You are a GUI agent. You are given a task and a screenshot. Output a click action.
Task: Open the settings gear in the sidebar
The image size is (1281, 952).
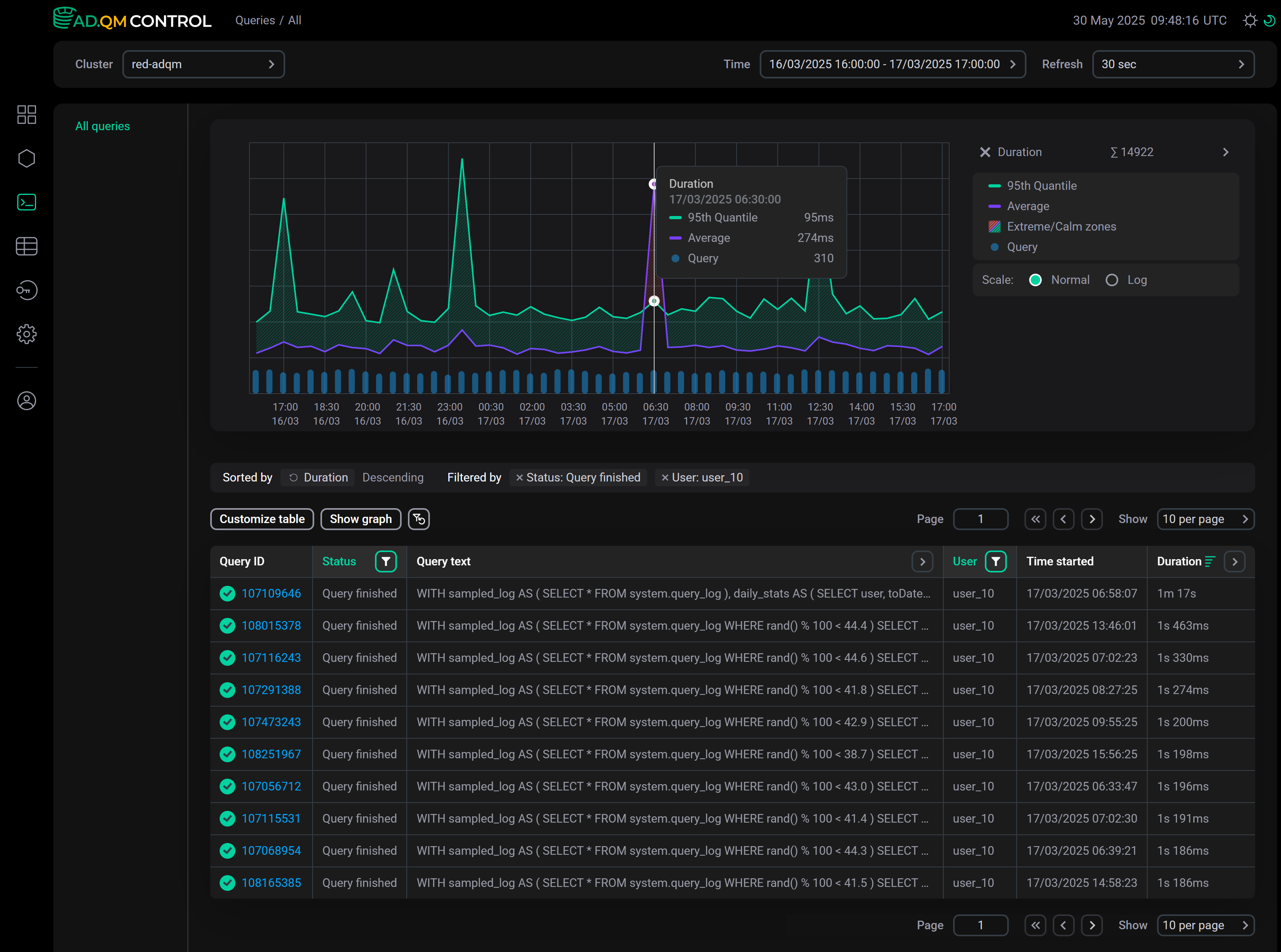(x=27, y=334)
